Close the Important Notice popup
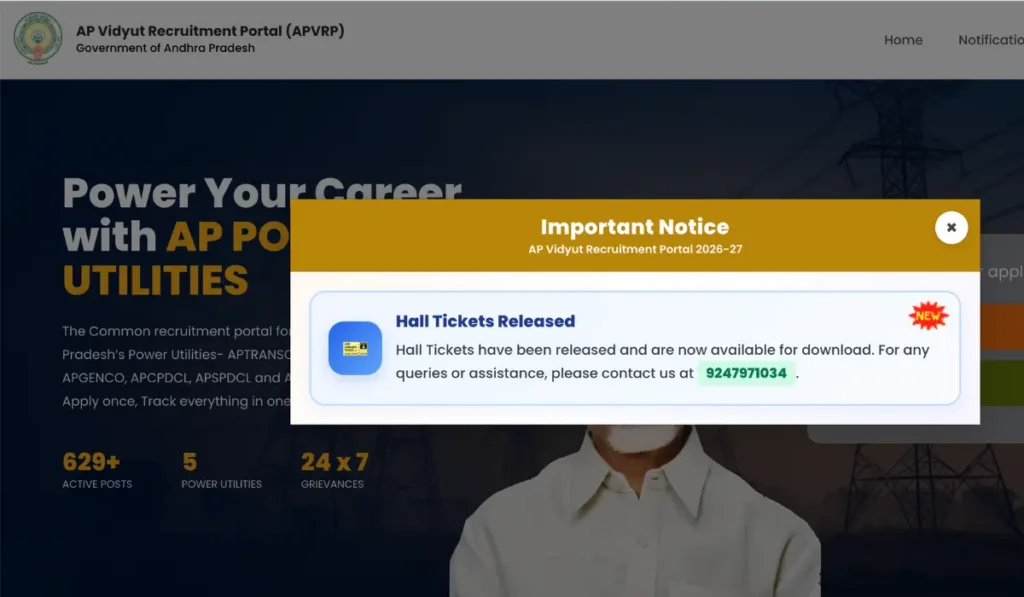Image resolution: width=1024 pixels, height=597 pixels. point(951,227)
